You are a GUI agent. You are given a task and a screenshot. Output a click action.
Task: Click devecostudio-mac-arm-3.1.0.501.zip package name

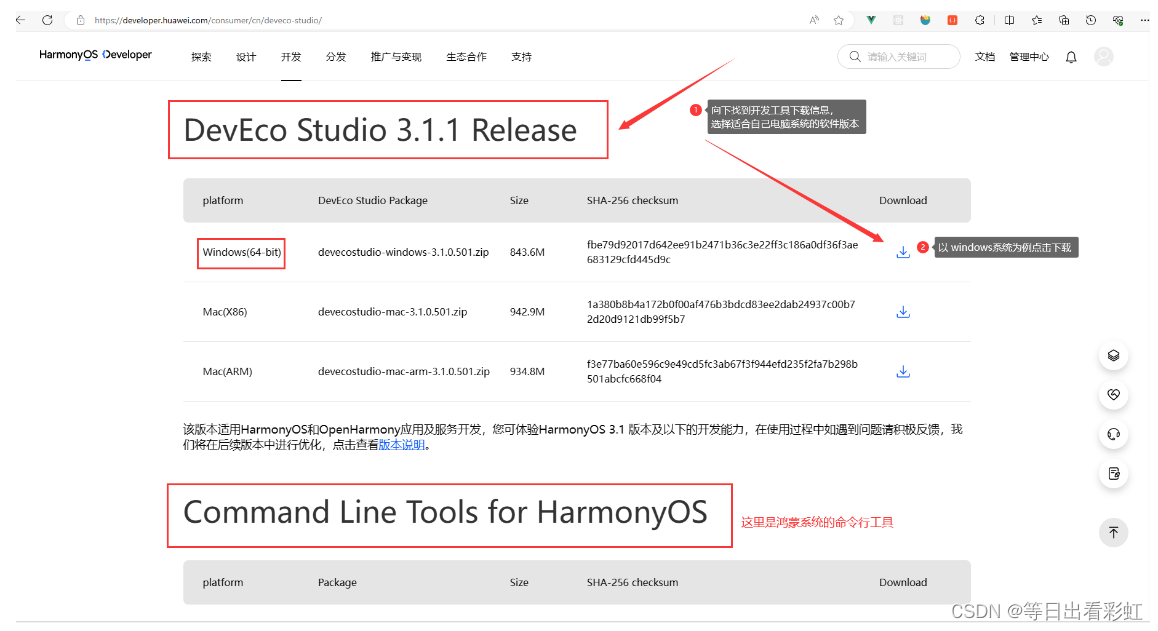(403, 371)
